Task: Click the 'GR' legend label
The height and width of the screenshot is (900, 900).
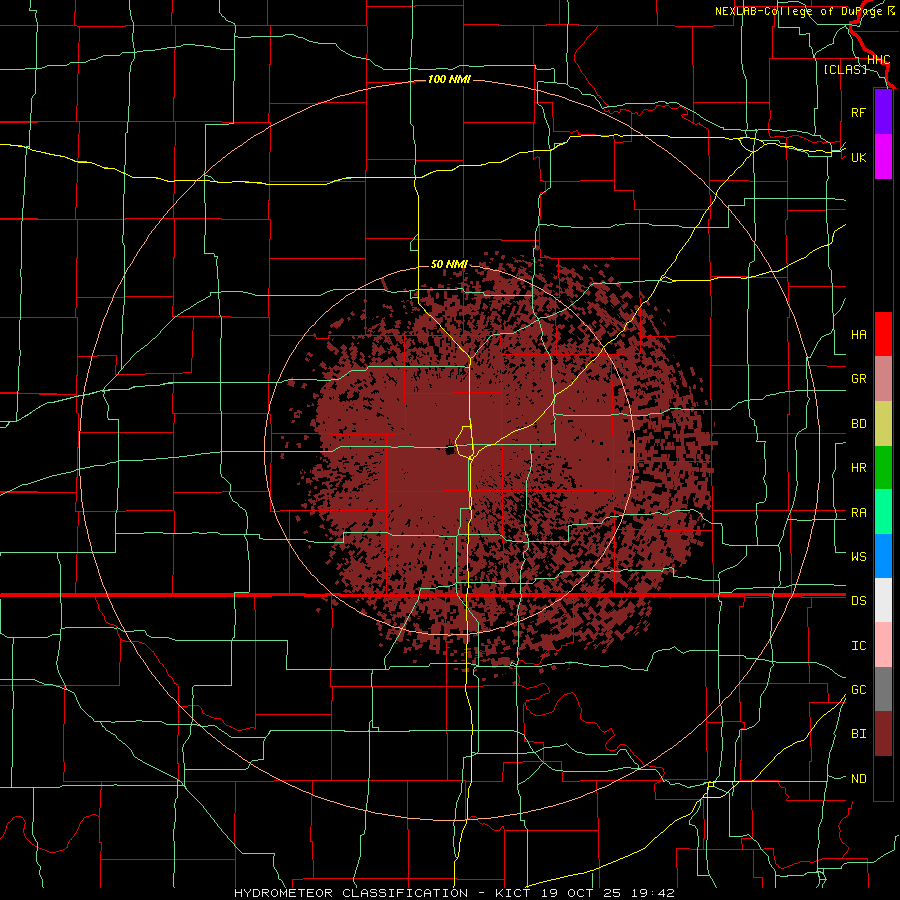Action: (x=859, y=379)
